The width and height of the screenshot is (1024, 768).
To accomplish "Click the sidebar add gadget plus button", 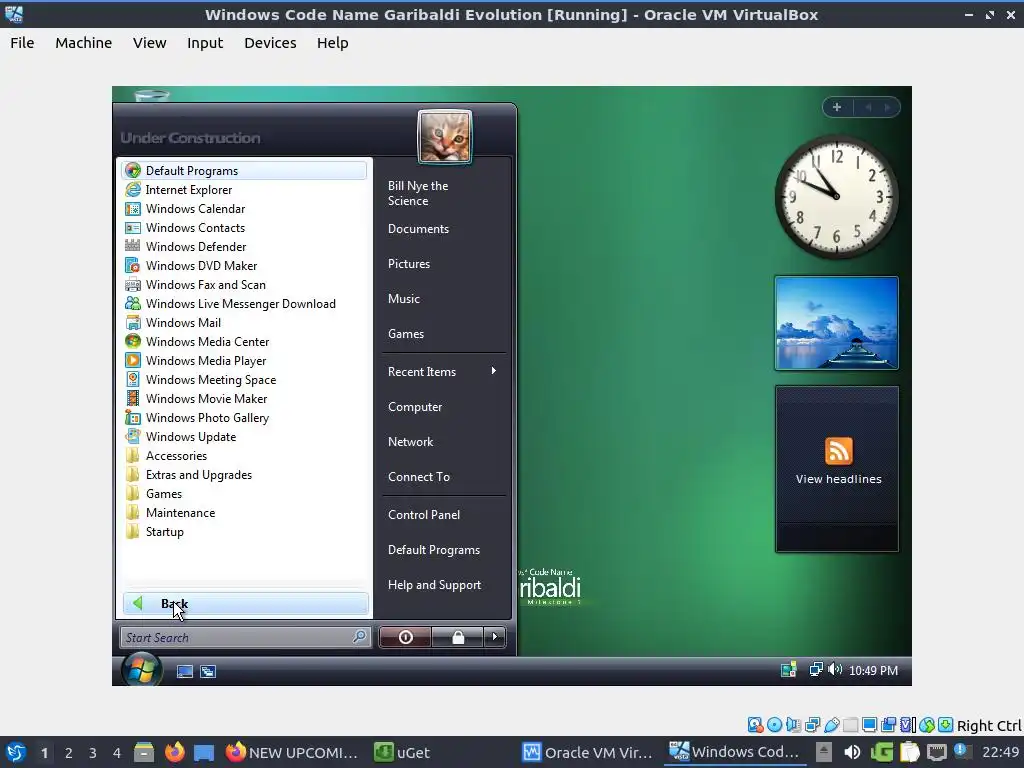I will click(x=837, y=107).
